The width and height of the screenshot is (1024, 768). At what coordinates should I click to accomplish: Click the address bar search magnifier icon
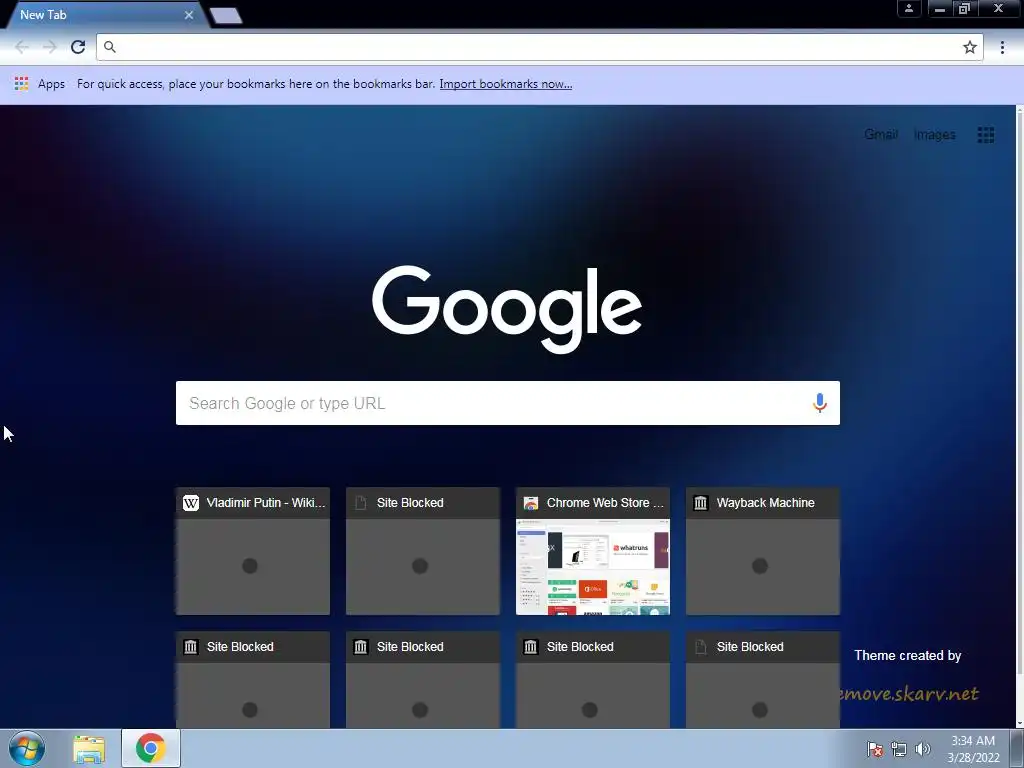pyautogui.click(x=110, y=47)
